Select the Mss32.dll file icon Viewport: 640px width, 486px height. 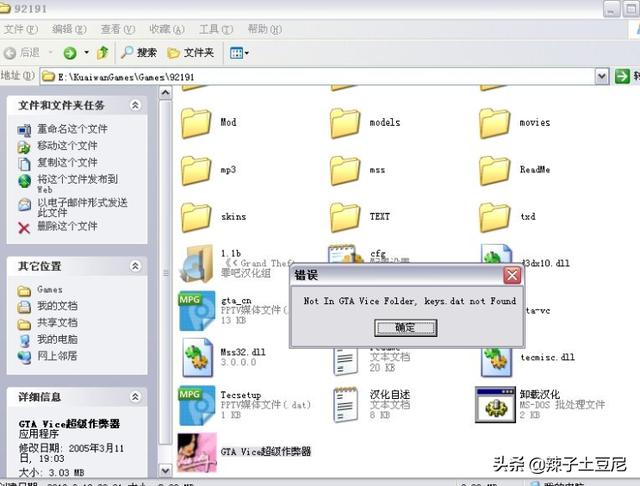coord(198,357)
